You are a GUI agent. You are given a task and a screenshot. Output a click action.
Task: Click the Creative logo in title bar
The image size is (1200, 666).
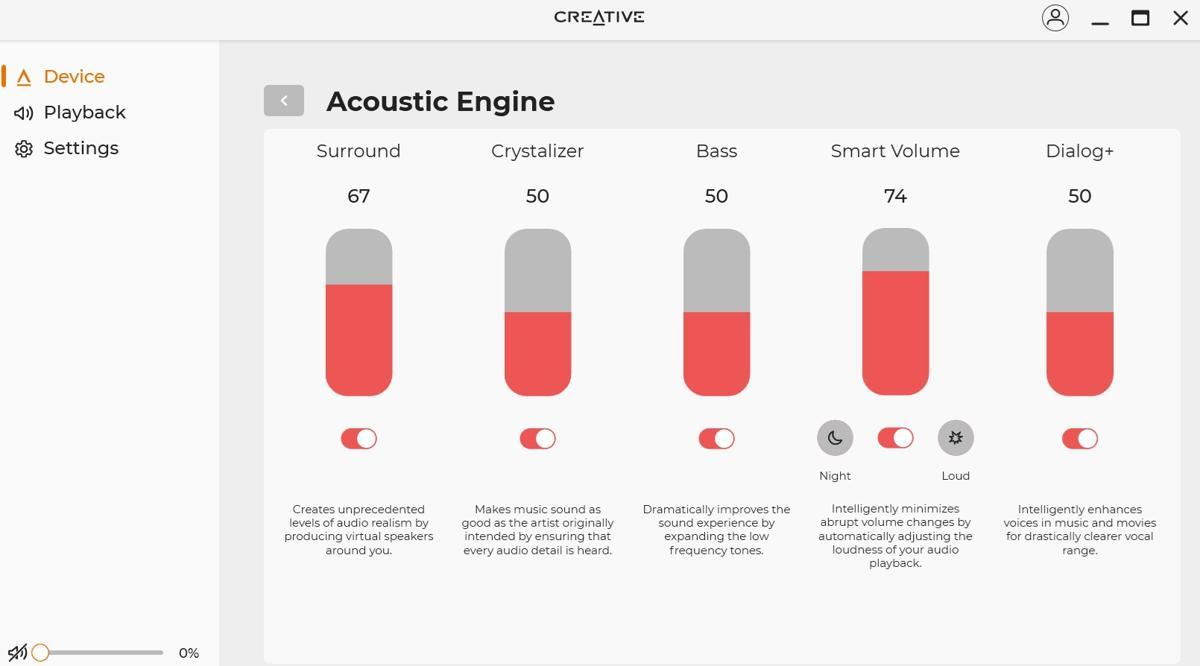[599, 17]
